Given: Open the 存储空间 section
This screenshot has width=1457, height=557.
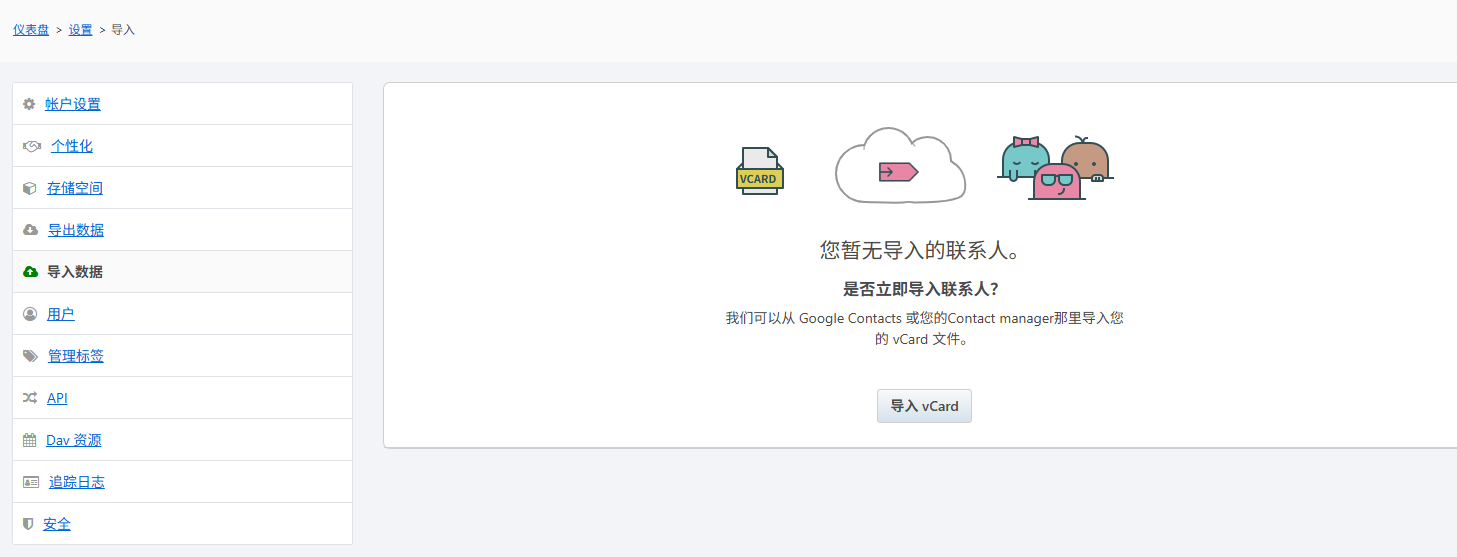Looking at the screenshot, I should 75,188.
